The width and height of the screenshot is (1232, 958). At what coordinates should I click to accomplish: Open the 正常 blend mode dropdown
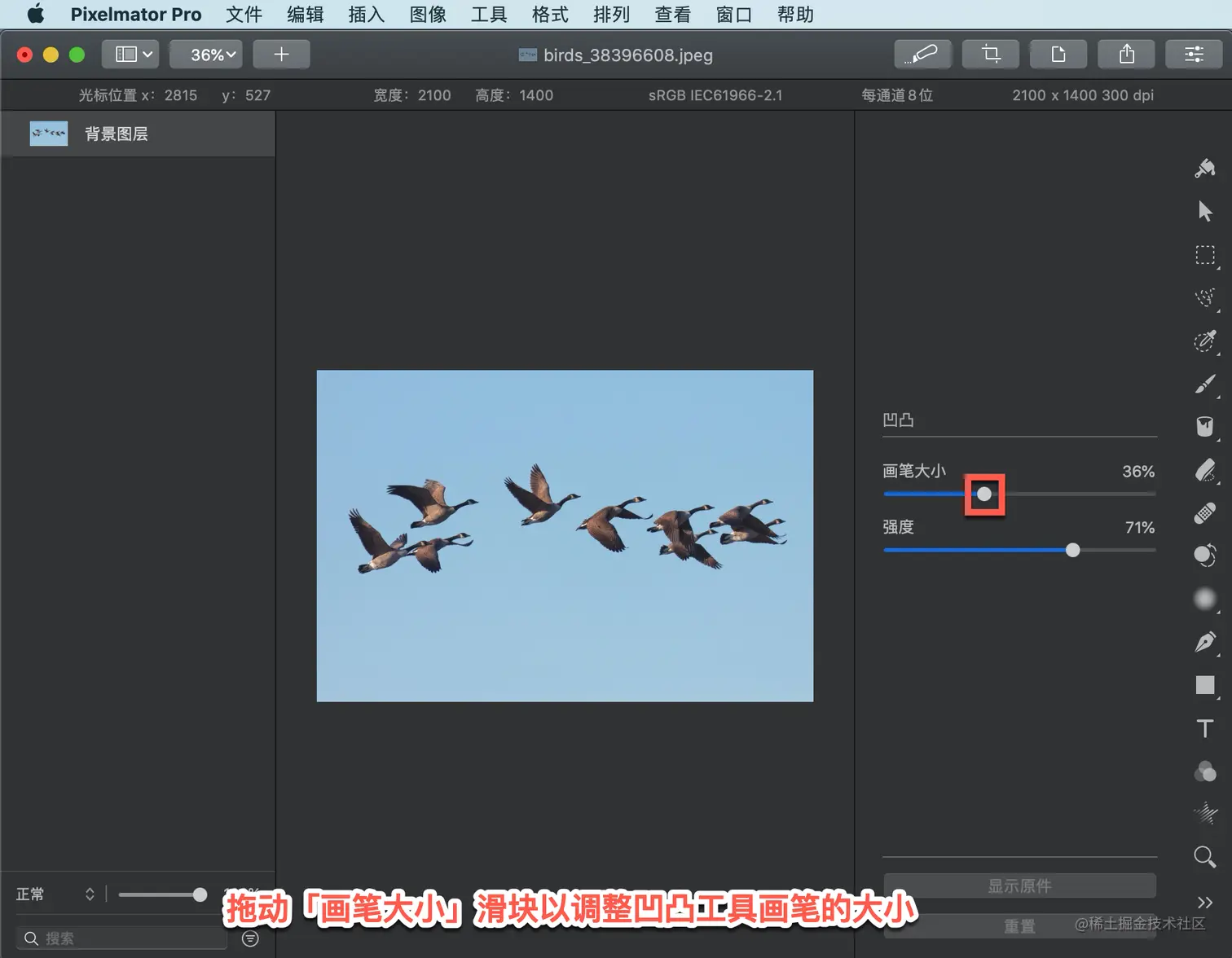point(55,894)
